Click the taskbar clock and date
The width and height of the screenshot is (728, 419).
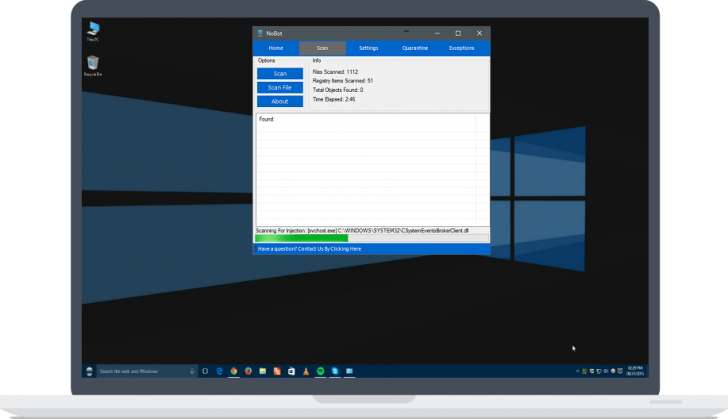(x=635, y=371)
